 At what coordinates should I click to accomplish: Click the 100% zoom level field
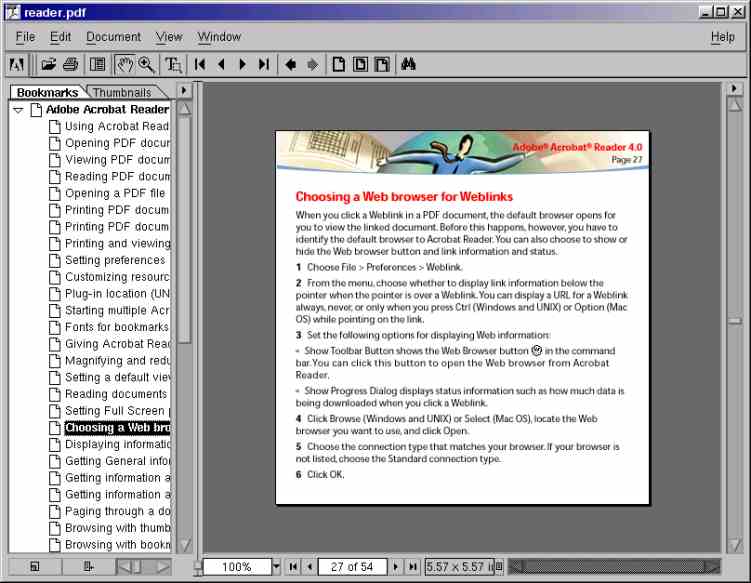(237, 567)
